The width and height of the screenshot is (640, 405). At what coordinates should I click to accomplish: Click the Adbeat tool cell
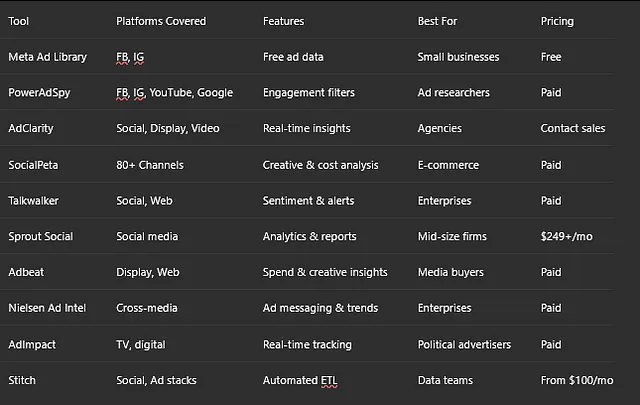[x=26, y=272]
